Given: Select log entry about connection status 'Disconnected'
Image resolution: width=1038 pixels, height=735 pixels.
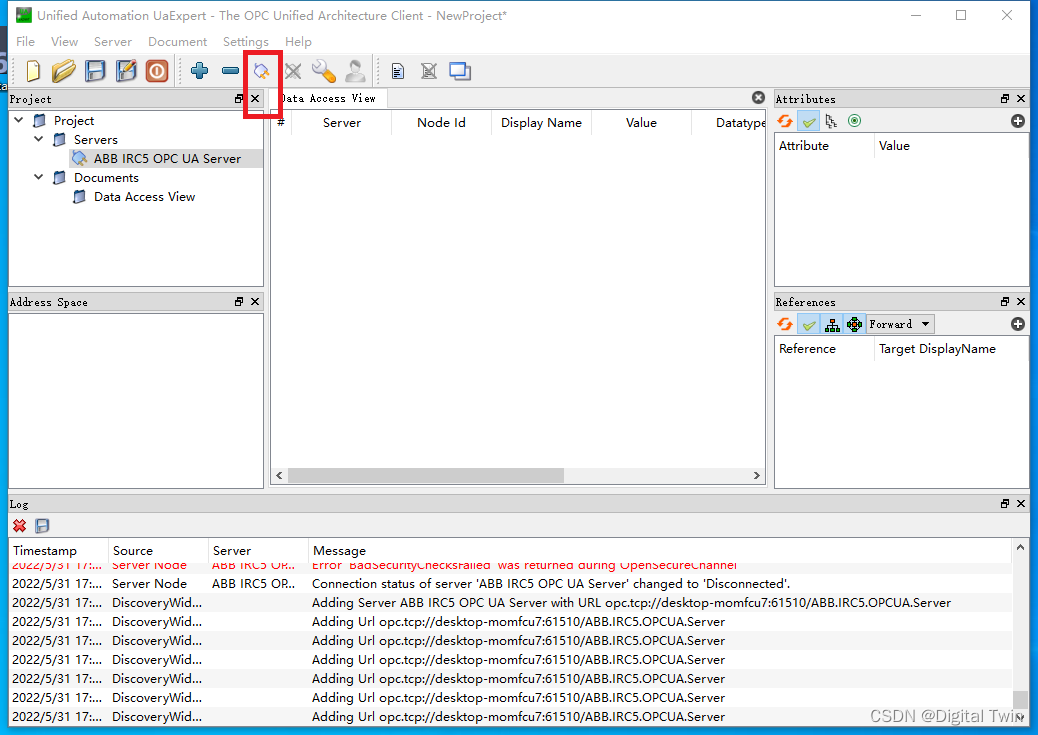Looking at the screenshot, I should 510,584.
